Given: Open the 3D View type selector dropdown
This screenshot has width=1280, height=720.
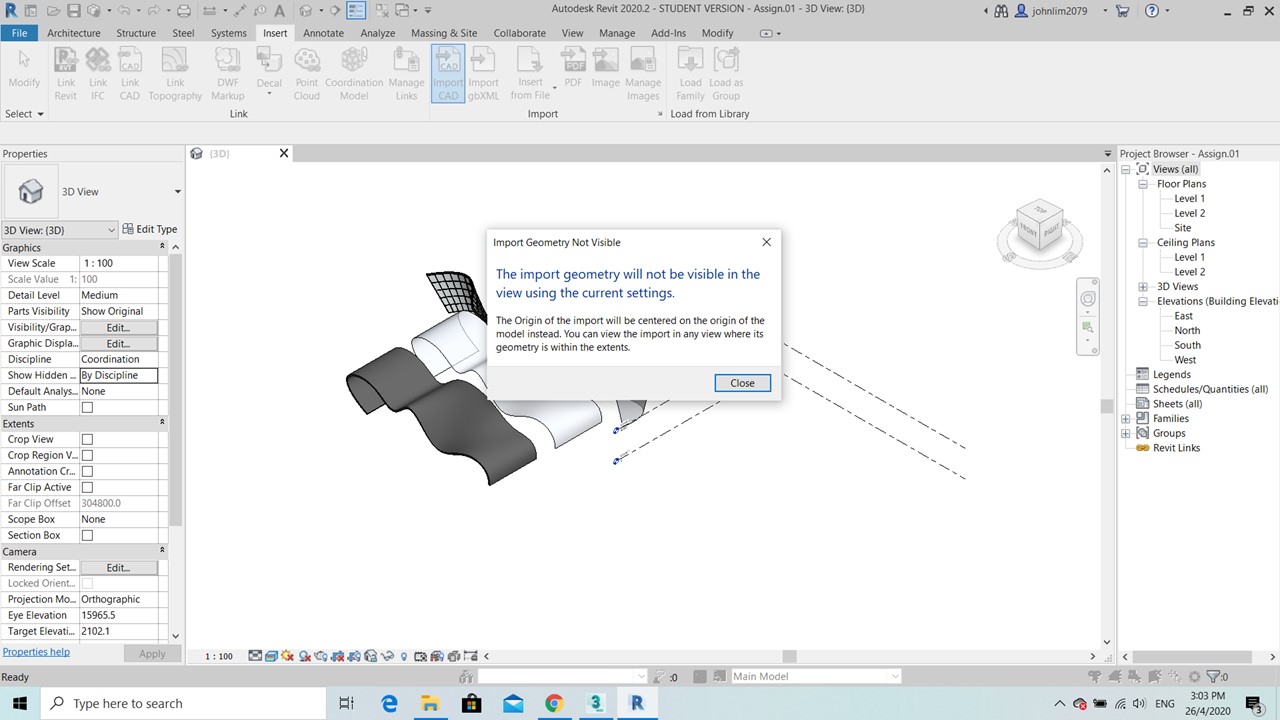Looking at the screenshot, I should 177,192.
